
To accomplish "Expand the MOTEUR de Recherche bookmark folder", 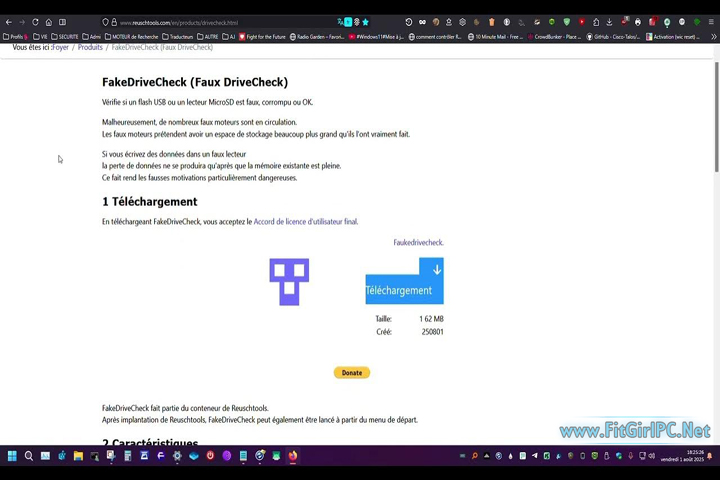I will [x=132, y=37].
